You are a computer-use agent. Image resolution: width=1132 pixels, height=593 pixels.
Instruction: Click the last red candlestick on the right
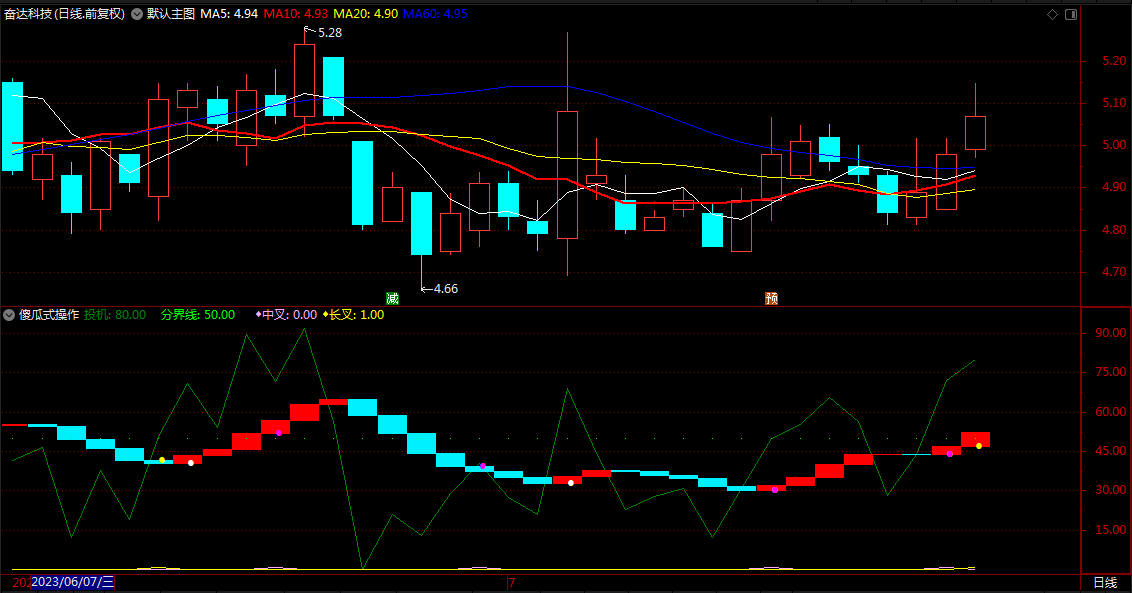point(975,132)
